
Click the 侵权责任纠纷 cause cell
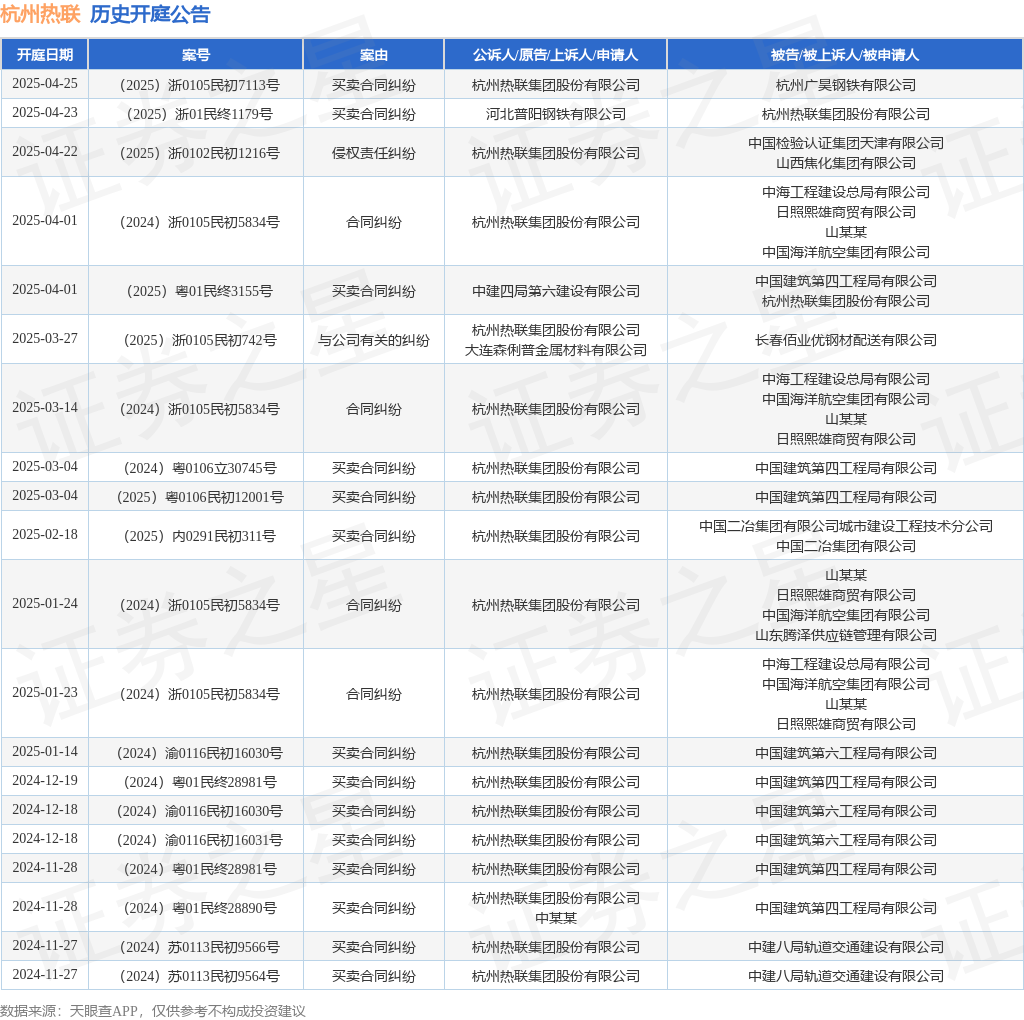(x=374, y=153)
